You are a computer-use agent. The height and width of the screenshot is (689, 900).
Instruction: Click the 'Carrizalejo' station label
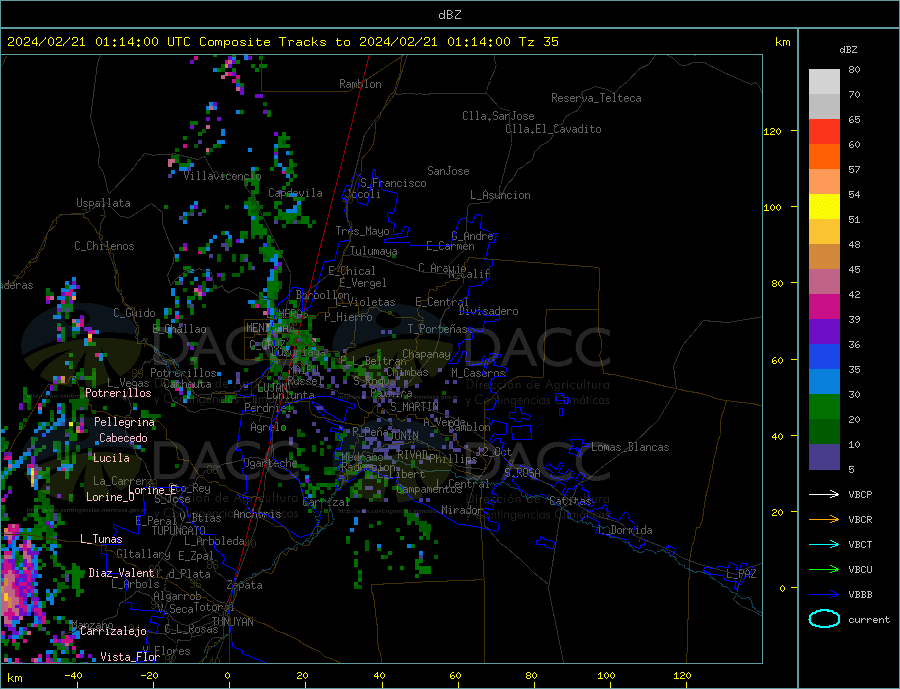click(x=113, y=632)
